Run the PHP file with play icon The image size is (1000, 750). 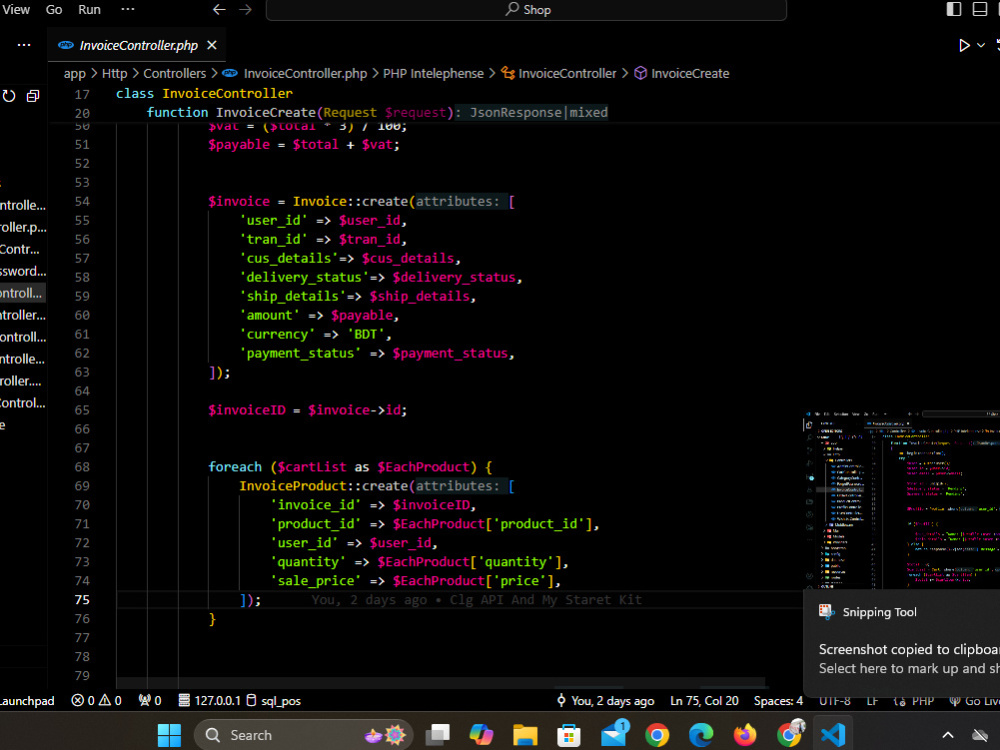point(964,45)
